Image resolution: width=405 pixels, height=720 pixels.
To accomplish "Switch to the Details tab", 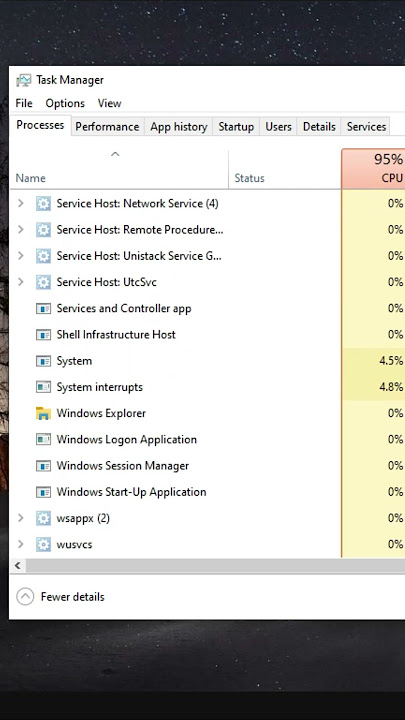I will click(319, 127).
